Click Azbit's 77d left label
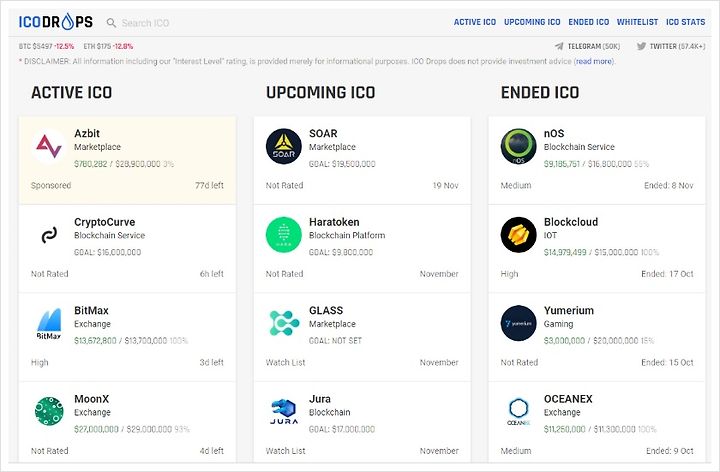 209,185
